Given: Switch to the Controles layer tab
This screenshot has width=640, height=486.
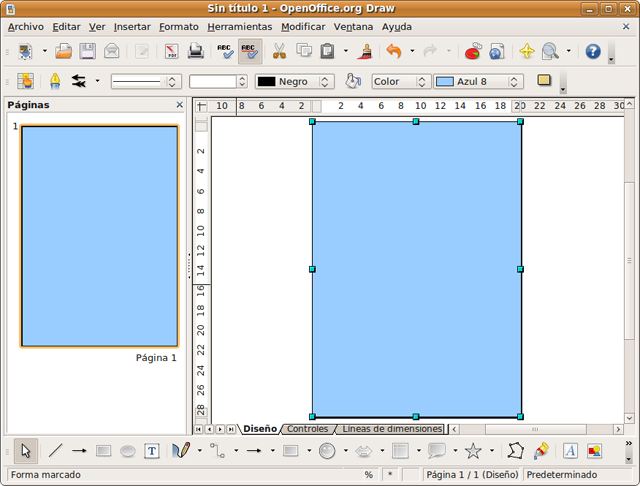Looking at the screenshot, I should click(x=307, y=429).
